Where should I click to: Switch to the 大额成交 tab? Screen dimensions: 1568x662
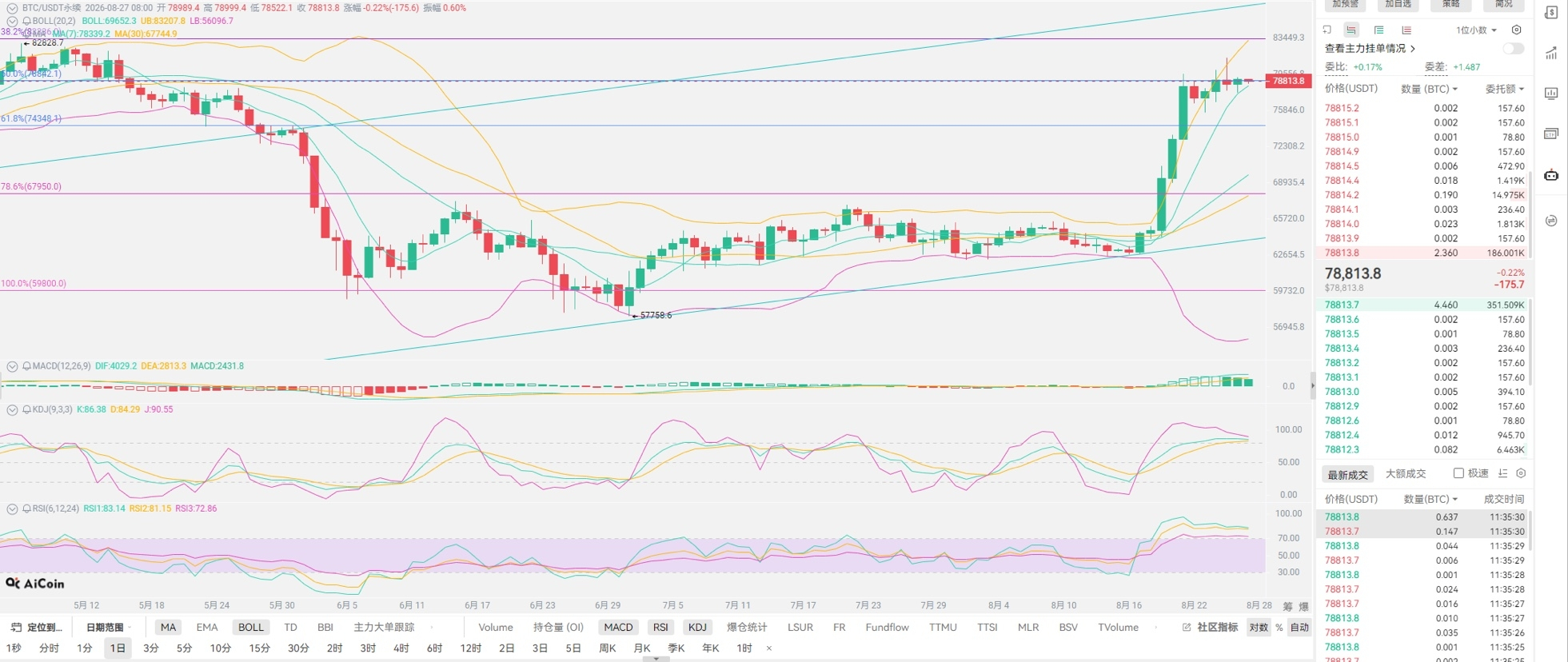(1405, 474)
